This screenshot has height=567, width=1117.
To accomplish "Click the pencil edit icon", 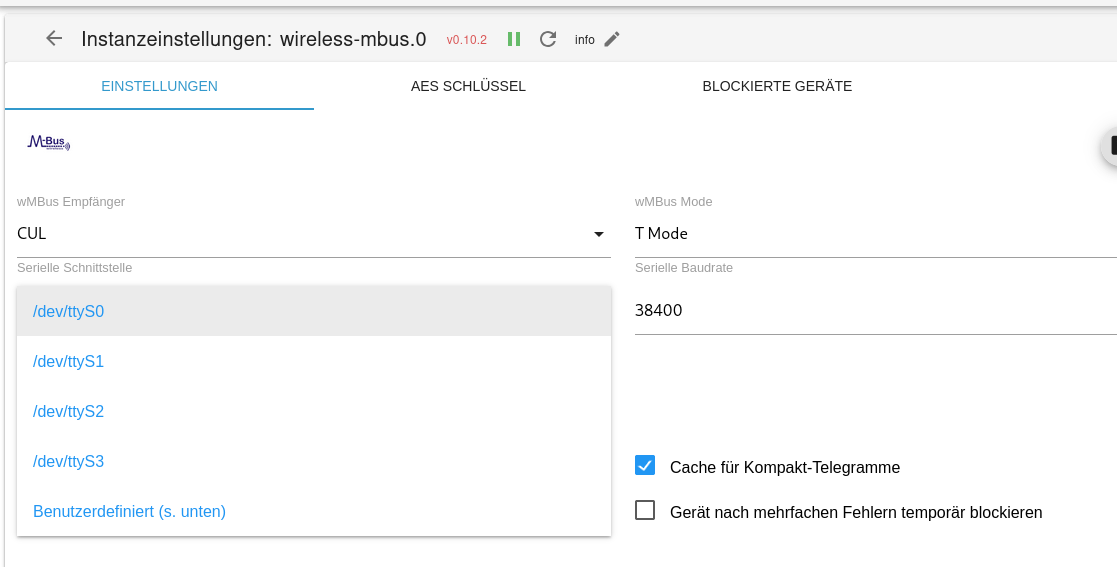I will (612, 39).
